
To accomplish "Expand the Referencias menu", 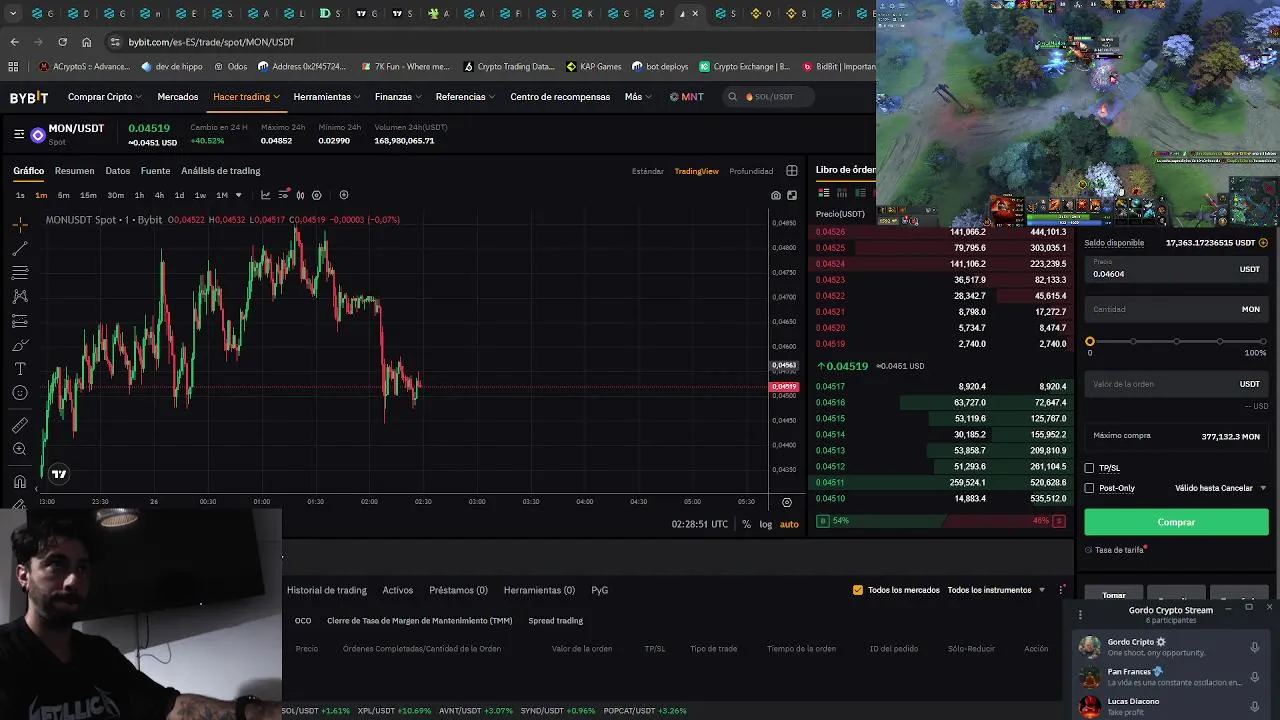I will (x=466, y=97).
